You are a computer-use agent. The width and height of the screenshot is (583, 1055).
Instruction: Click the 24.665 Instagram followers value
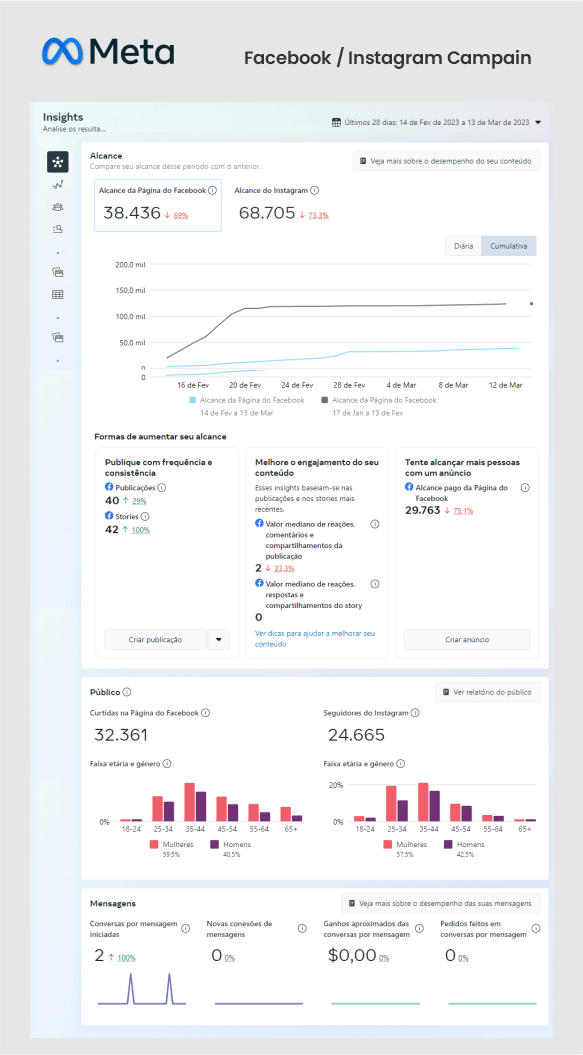pos(356,735)
